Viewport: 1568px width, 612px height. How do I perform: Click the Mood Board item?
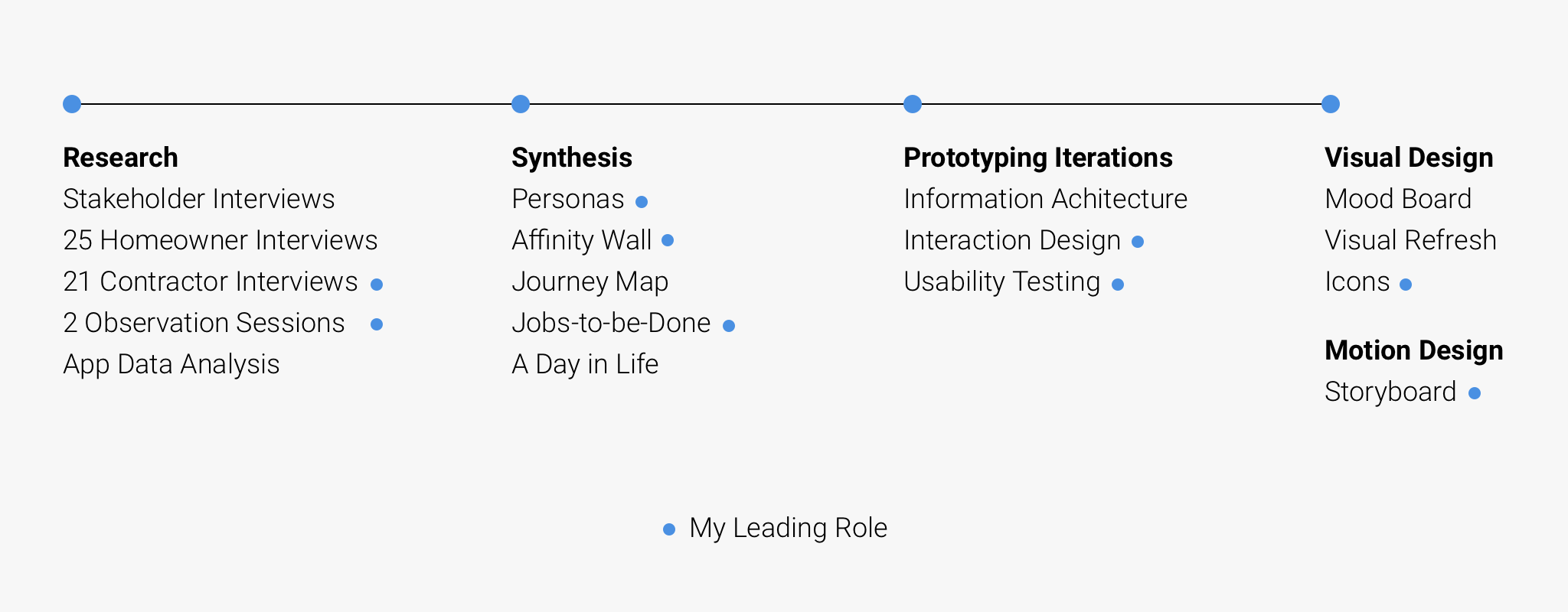[1398, 199]
